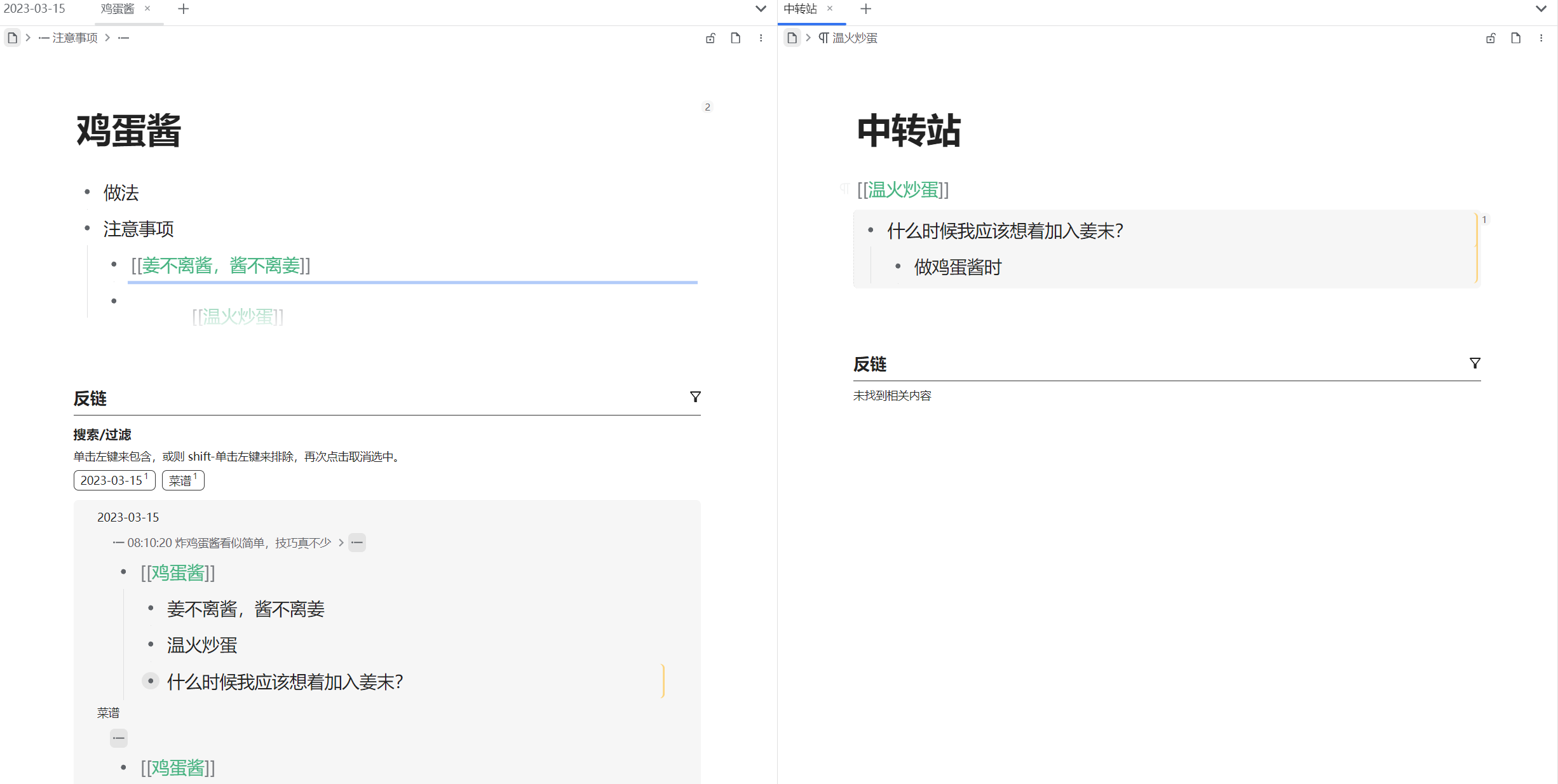
Task: Click the lock icon in right pane
Action: 1491,38
